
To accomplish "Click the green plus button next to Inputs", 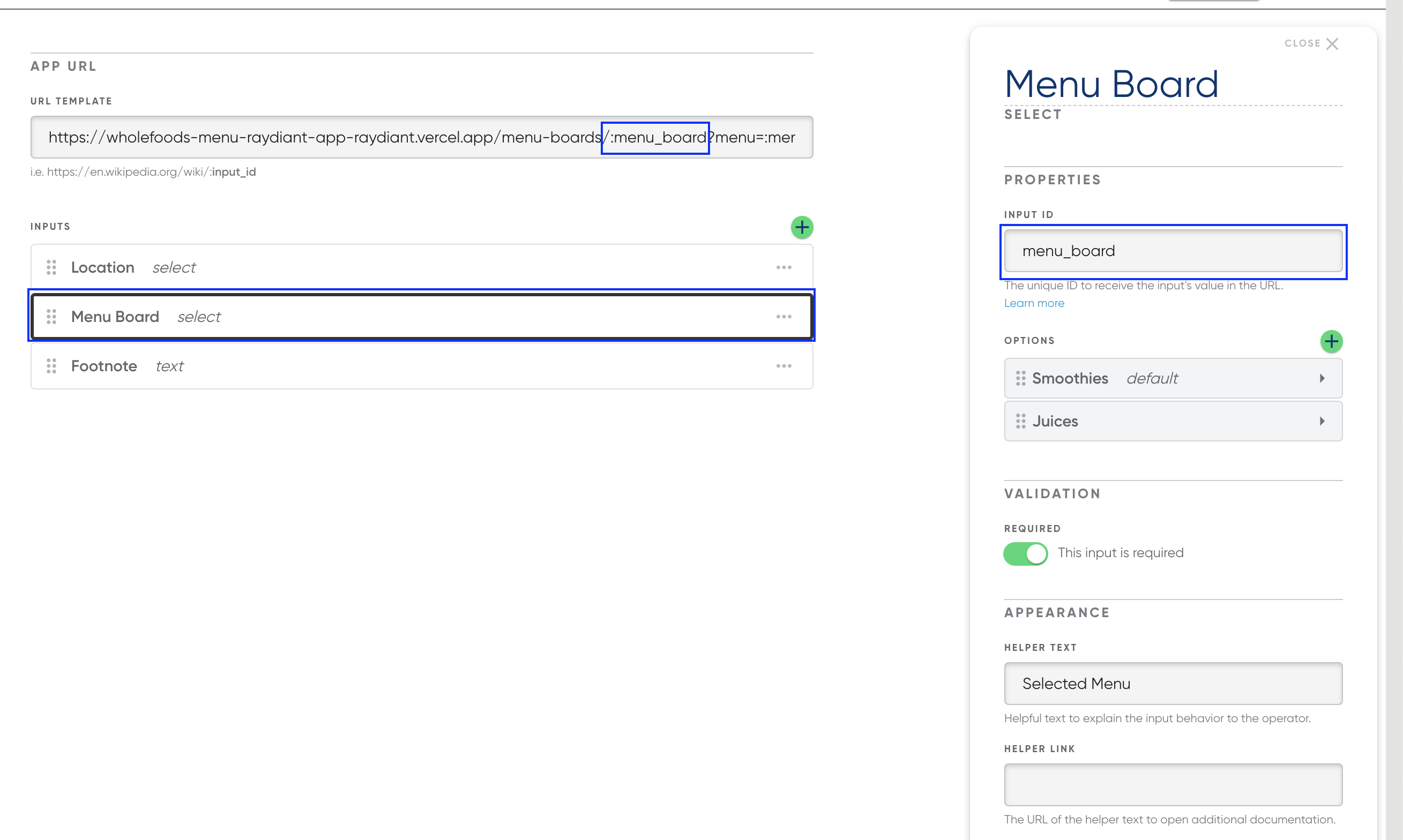I will click(802, 228).
